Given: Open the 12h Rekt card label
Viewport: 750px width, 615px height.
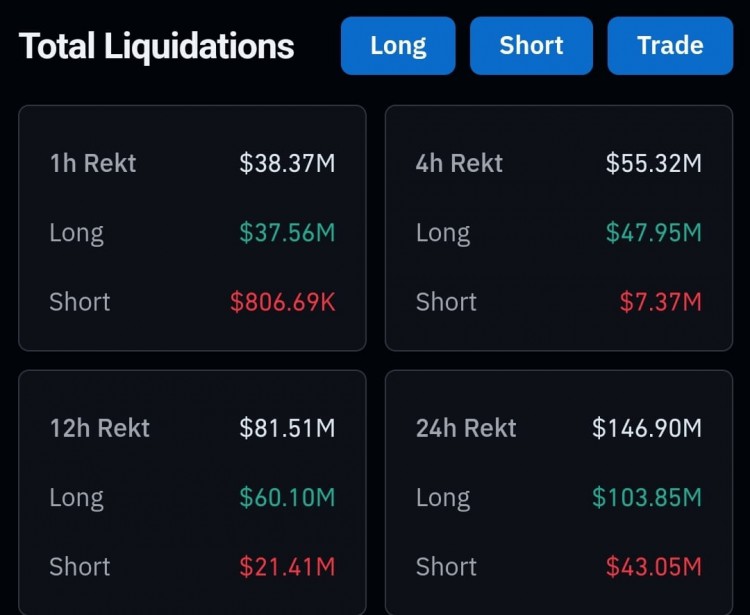Looking at the screenshot, I should (x=99, y=428).
